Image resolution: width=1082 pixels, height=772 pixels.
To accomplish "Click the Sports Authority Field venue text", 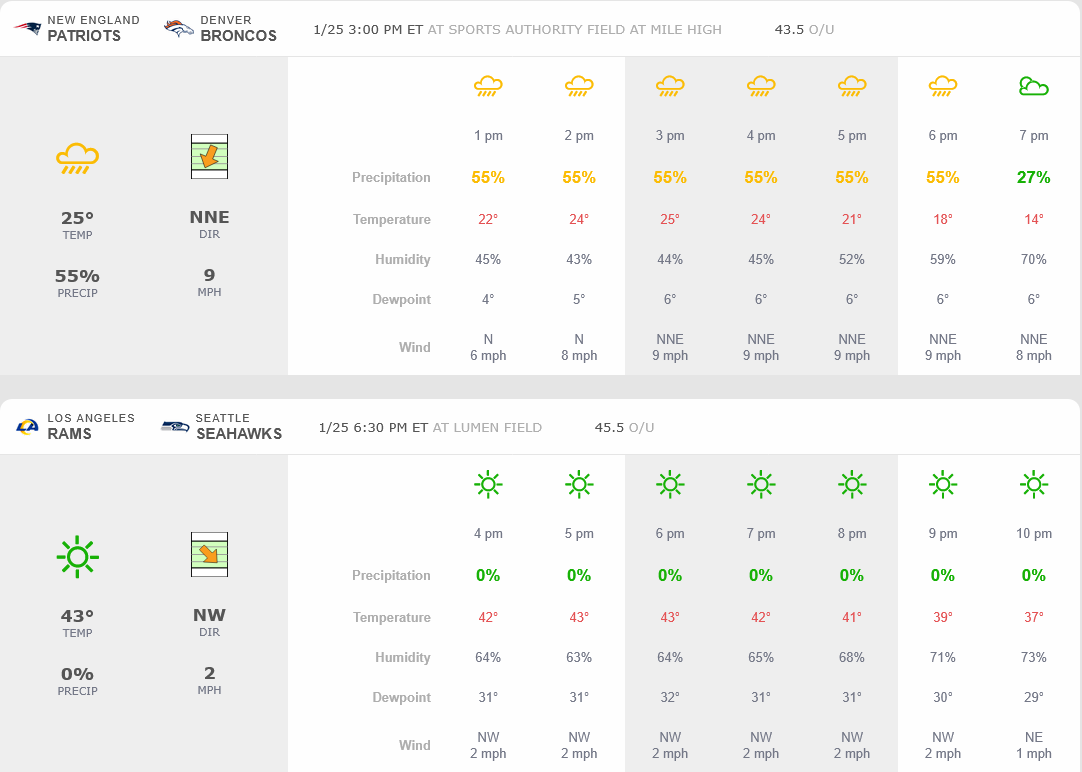I will 574,29.
